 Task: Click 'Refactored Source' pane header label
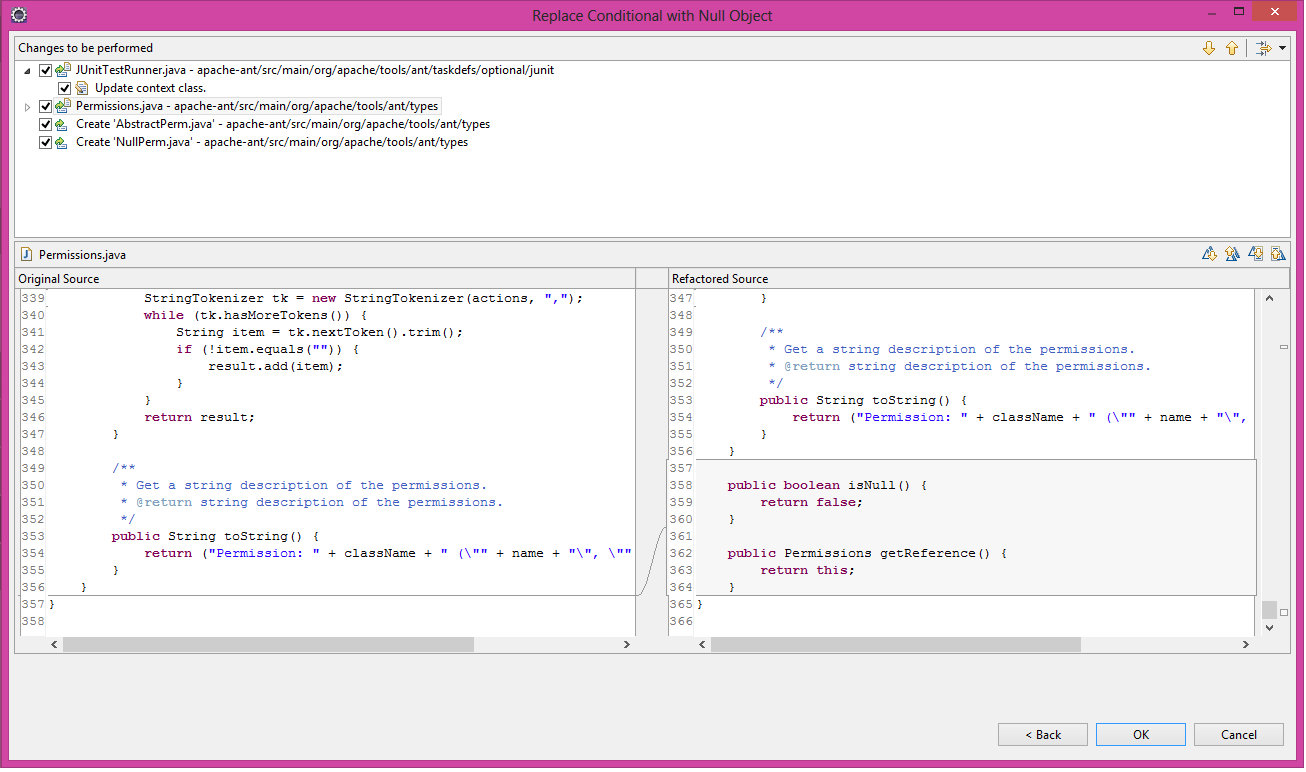(720, 278)
